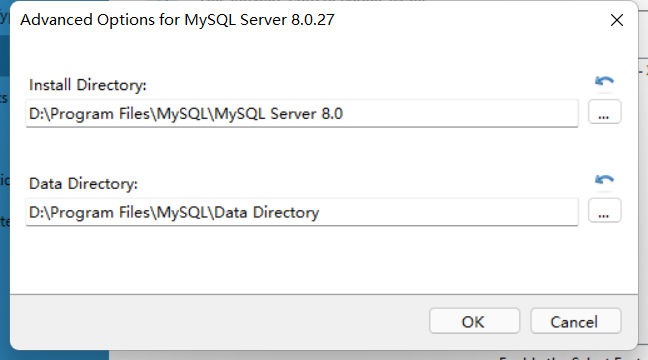Open the Data Directory ellipsis browse button

pyautogui.click(x=604, y=211)
